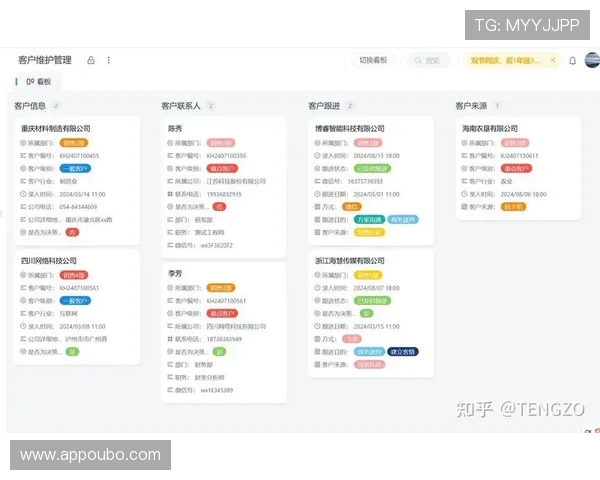Click the yellow customer source tag in 博睿智能 card
The width and height of the screenshot is (600, 480).
369,232
